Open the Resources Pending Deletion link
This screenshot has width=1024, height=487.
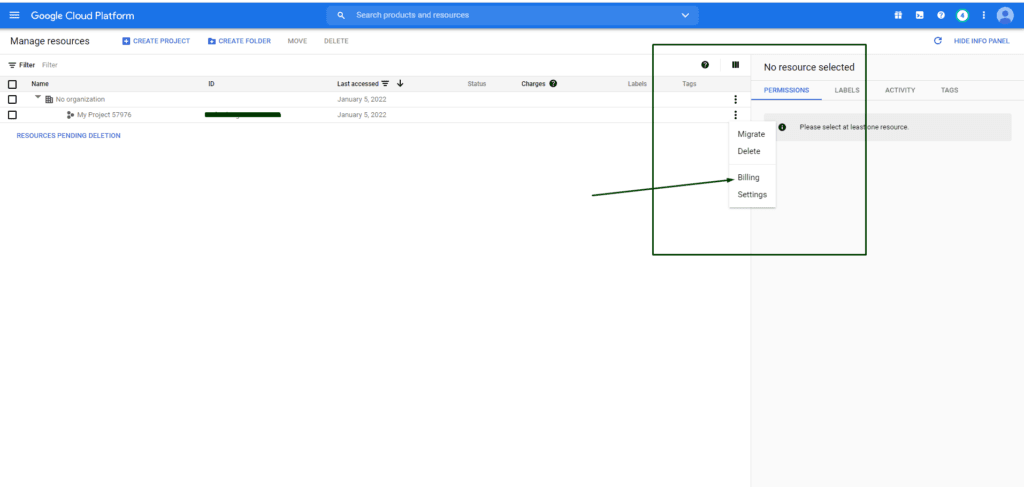[x=68, y=136]
